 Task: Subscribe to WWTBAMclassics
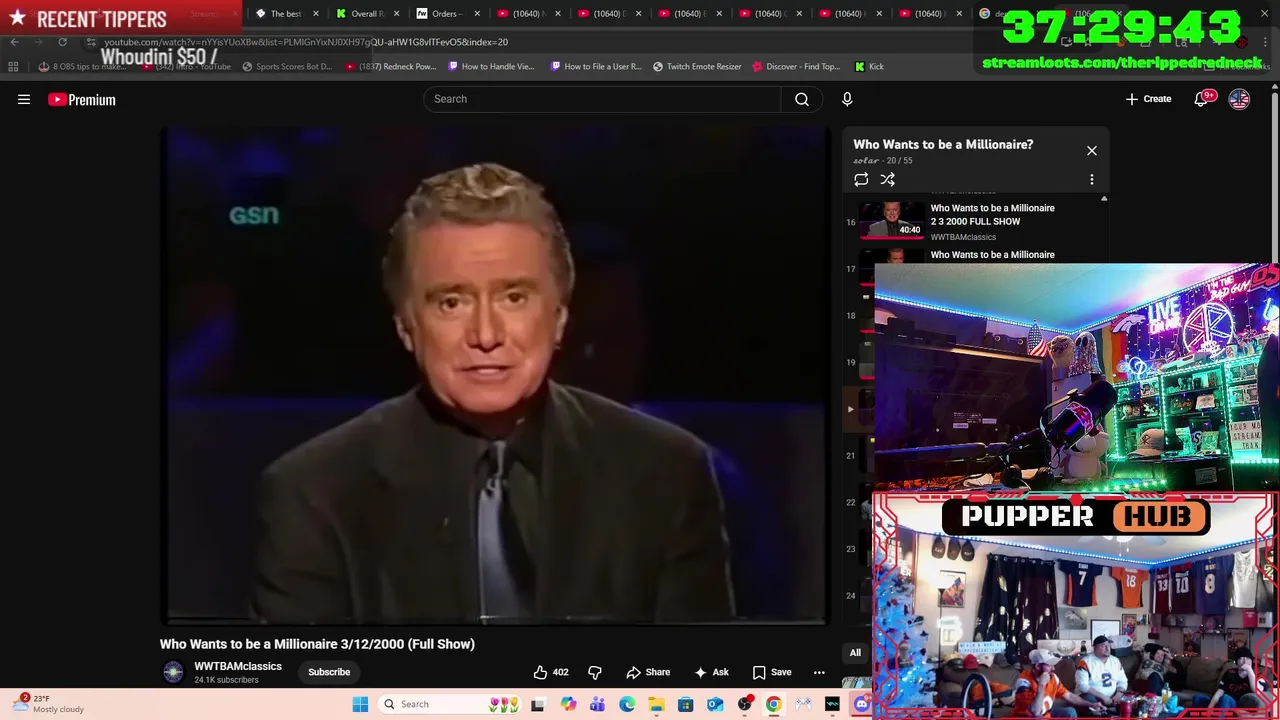(329, 672)
